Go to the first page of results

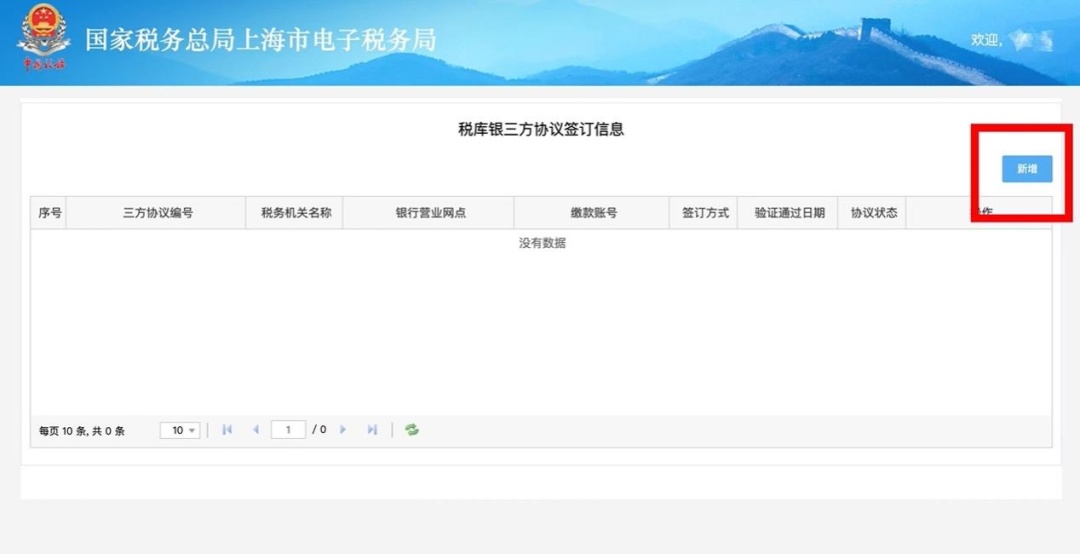point(227,430)
